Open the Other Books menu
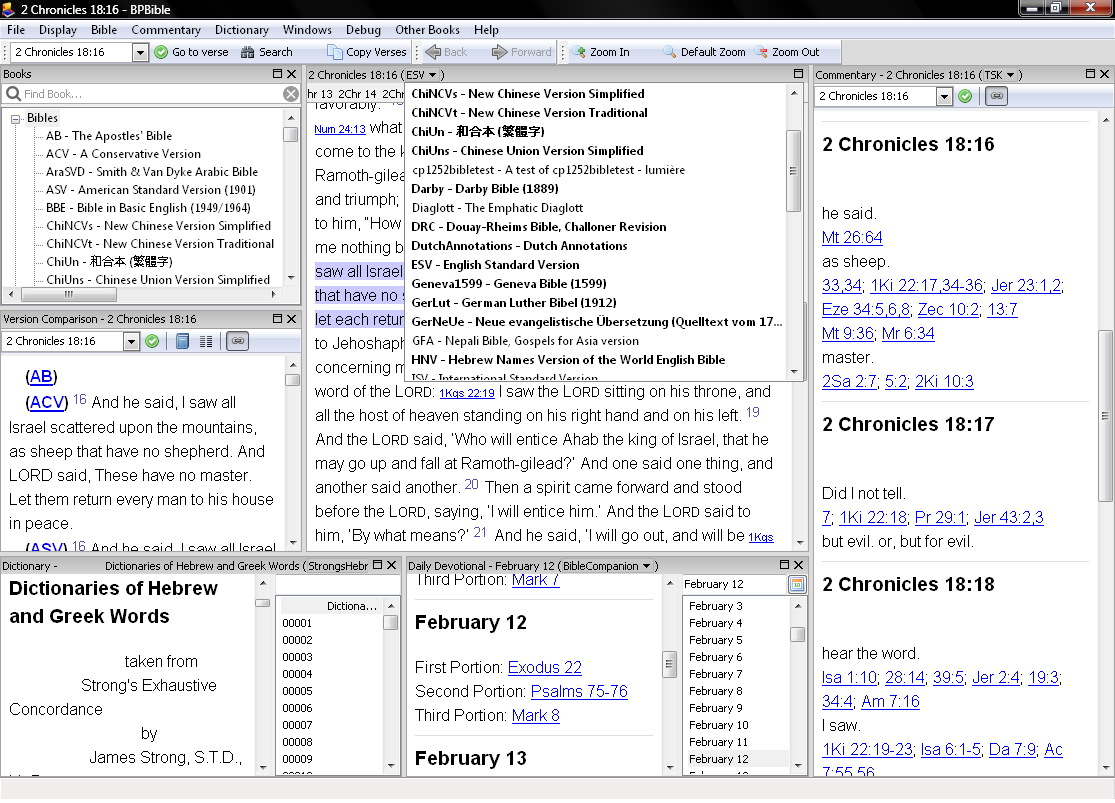1115x803 pixels. 427,30
